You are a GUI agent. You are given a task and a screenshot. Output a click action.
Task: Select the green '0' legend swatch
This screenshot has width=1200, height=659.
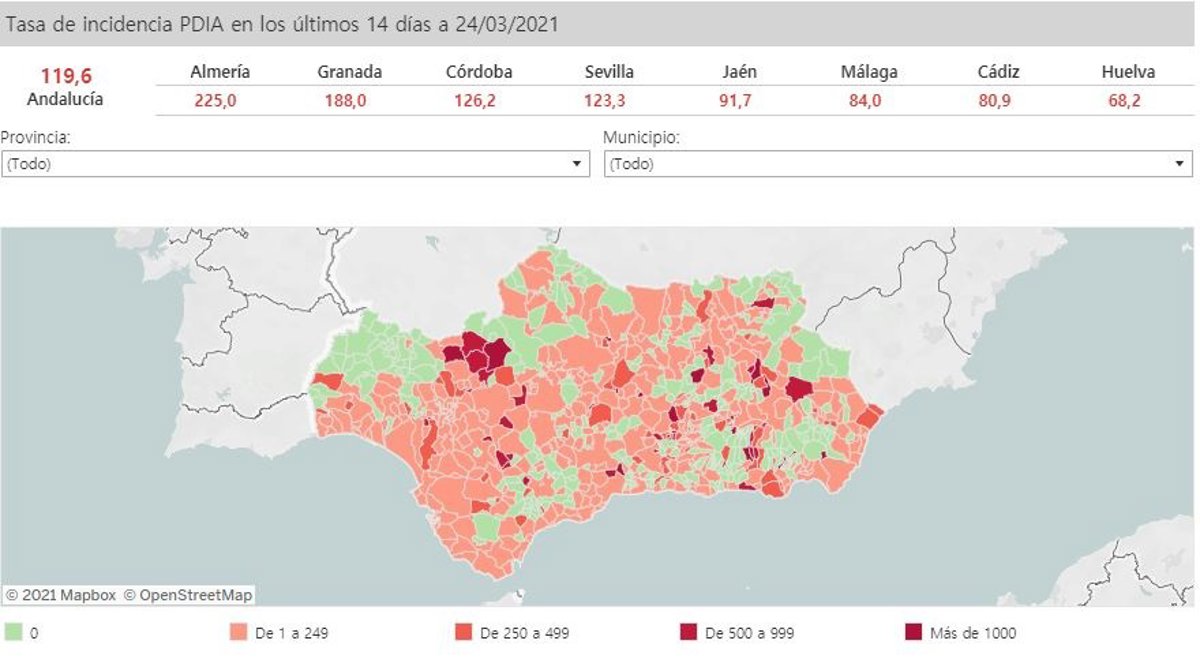pyautogui.click(x=14, y=632)
